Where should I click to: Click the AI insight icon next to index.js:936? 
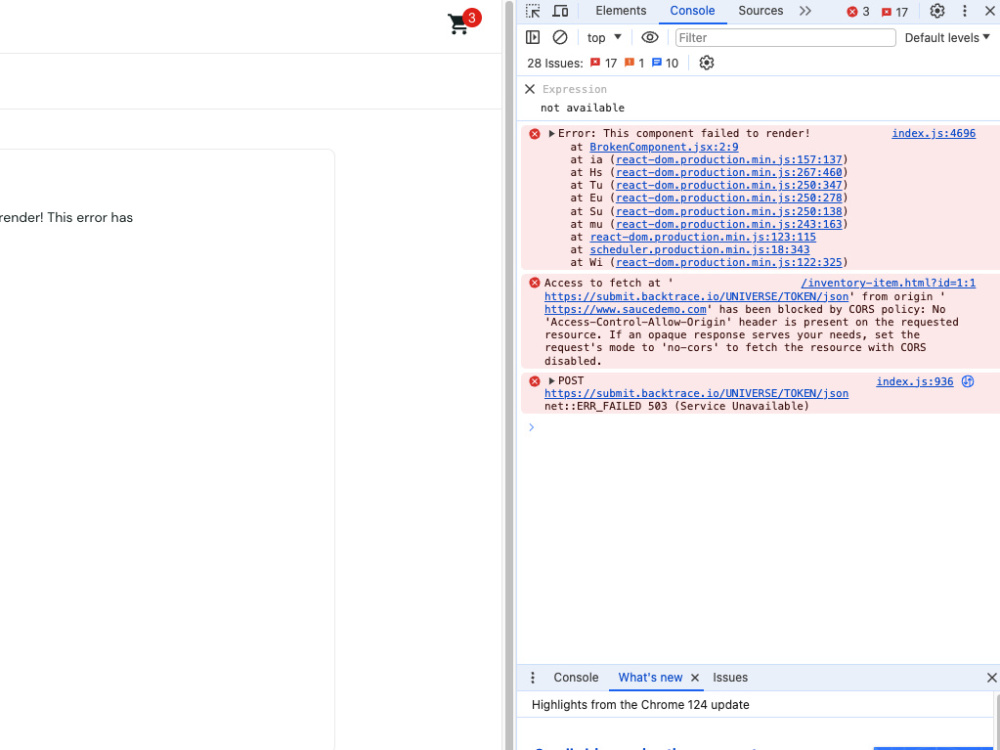click(x=967, y=381)
